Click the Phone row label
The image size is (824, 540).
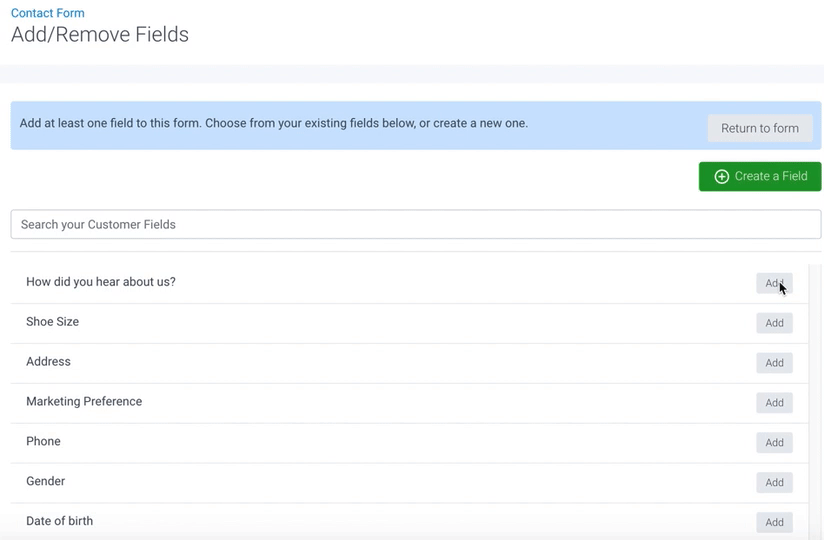point(43,442)
